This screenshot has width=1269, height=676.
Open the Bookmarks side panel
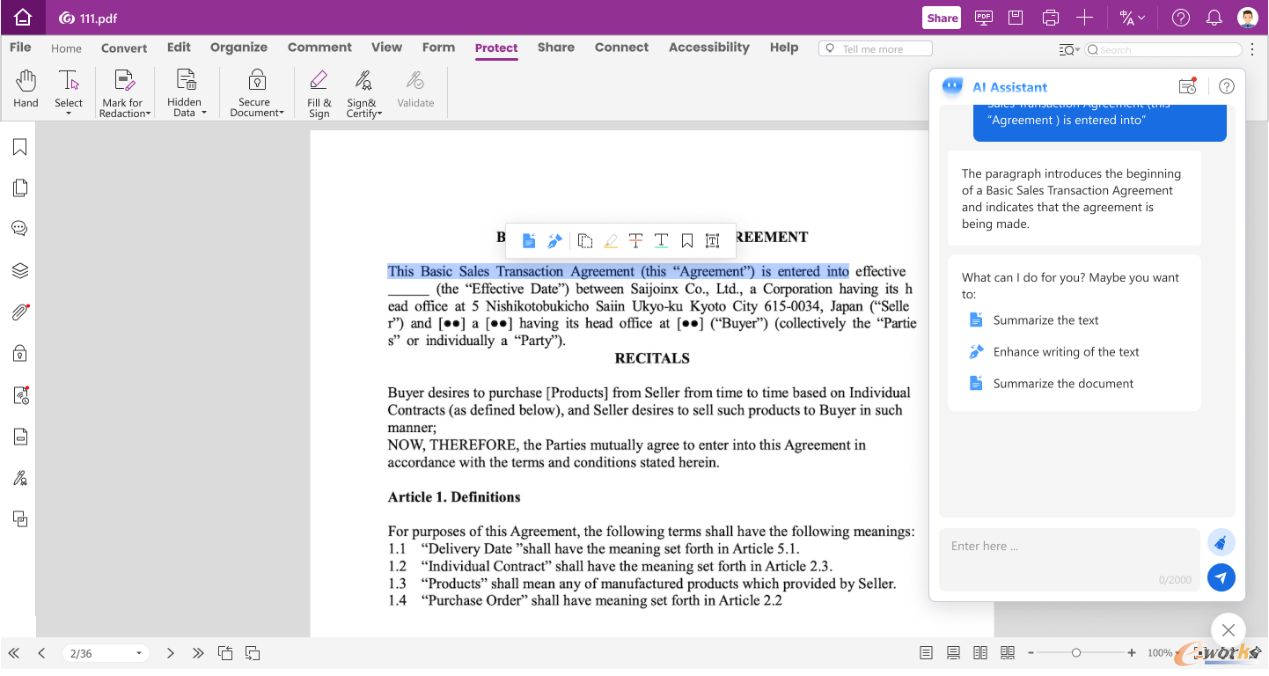point(19,147)
